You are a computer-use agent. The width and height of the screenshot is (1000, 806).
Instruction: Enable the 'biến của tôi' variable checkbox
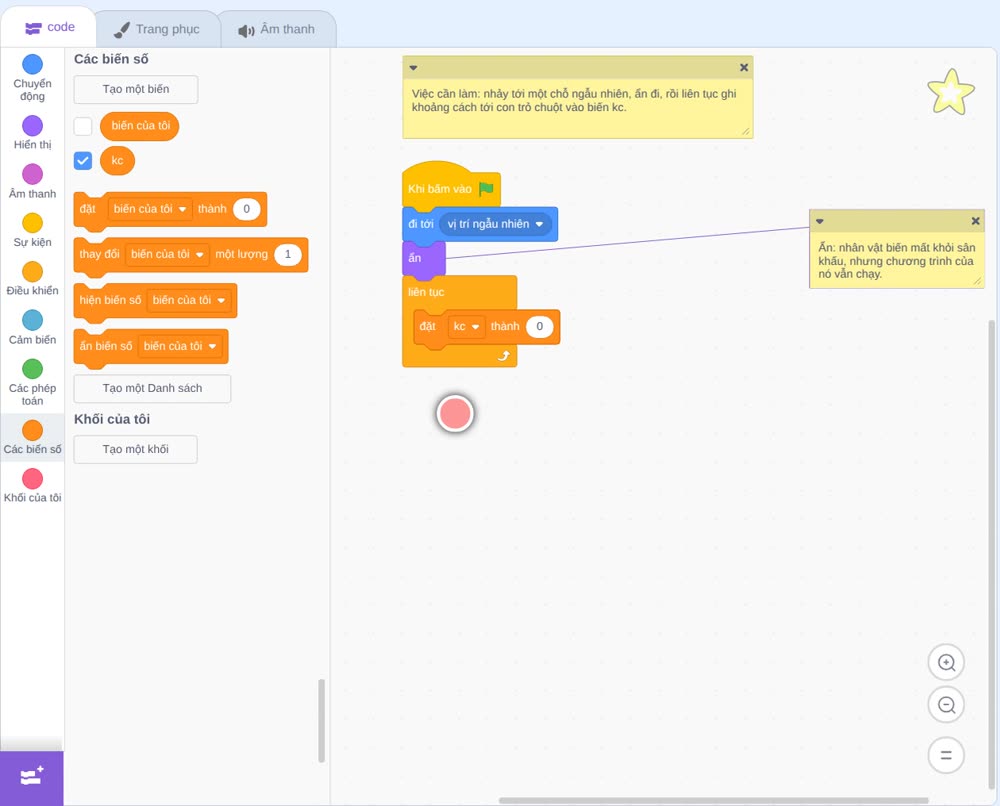(x=83, y=126)
